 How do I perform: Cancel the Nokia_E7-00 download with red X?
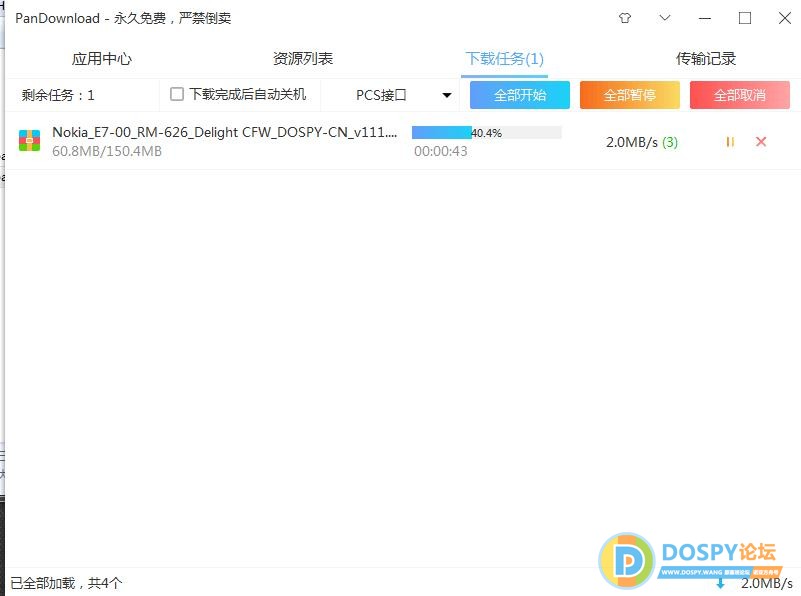761,142
